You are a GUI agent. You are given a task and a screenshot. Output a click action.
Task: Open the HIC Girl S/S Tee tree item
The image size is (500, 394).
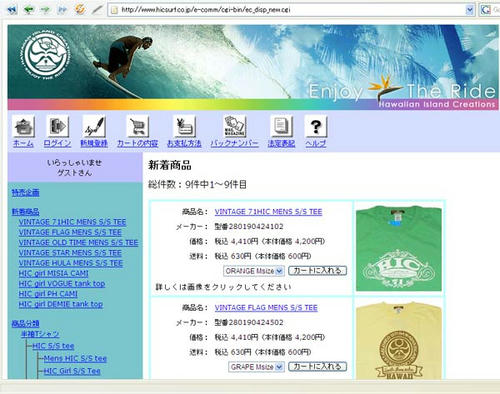pyautogui.click(x=72, y=371)
